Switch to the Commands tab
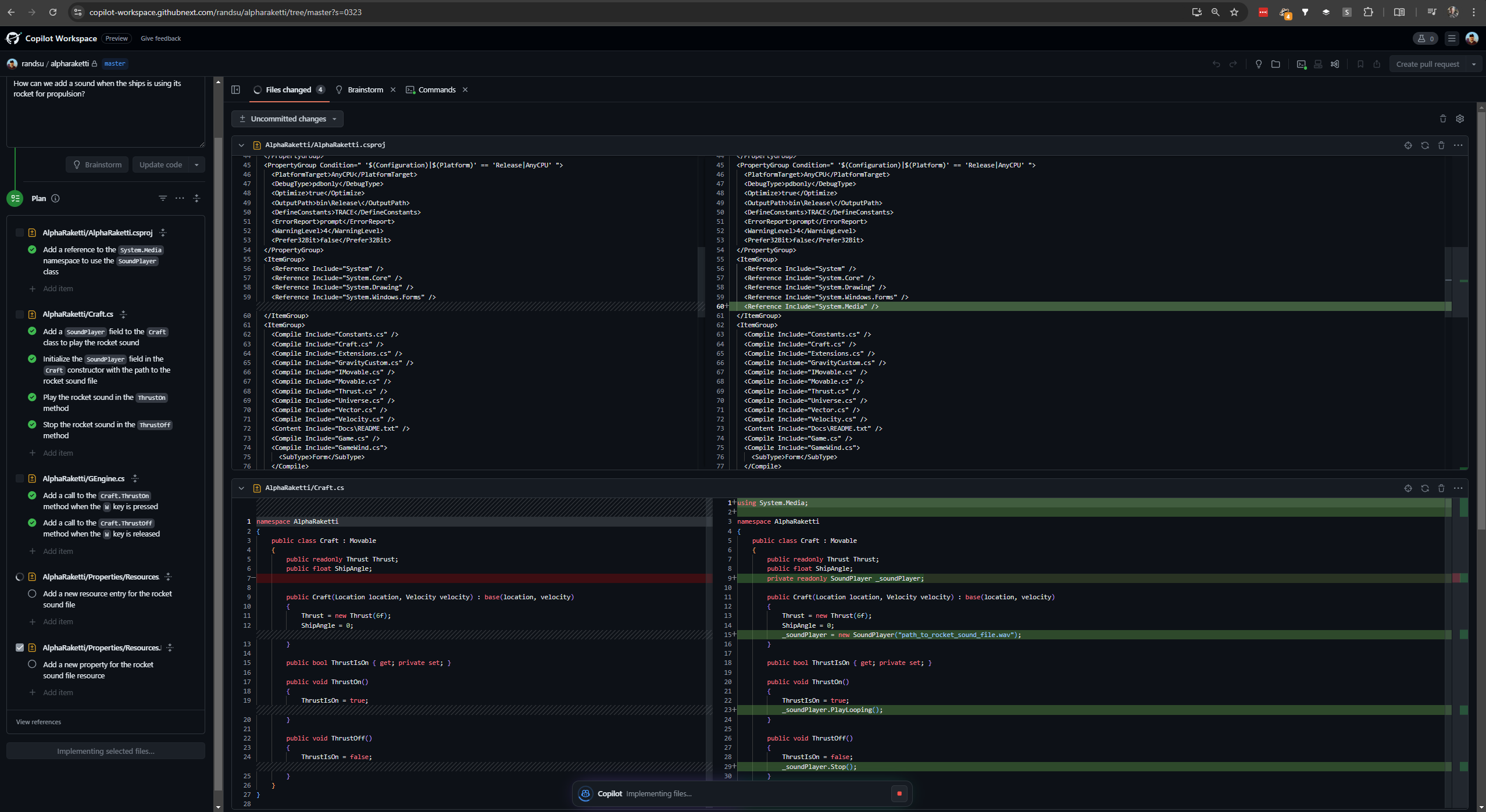The height and width of the screenshot is (812, 1486). point(437,90)
